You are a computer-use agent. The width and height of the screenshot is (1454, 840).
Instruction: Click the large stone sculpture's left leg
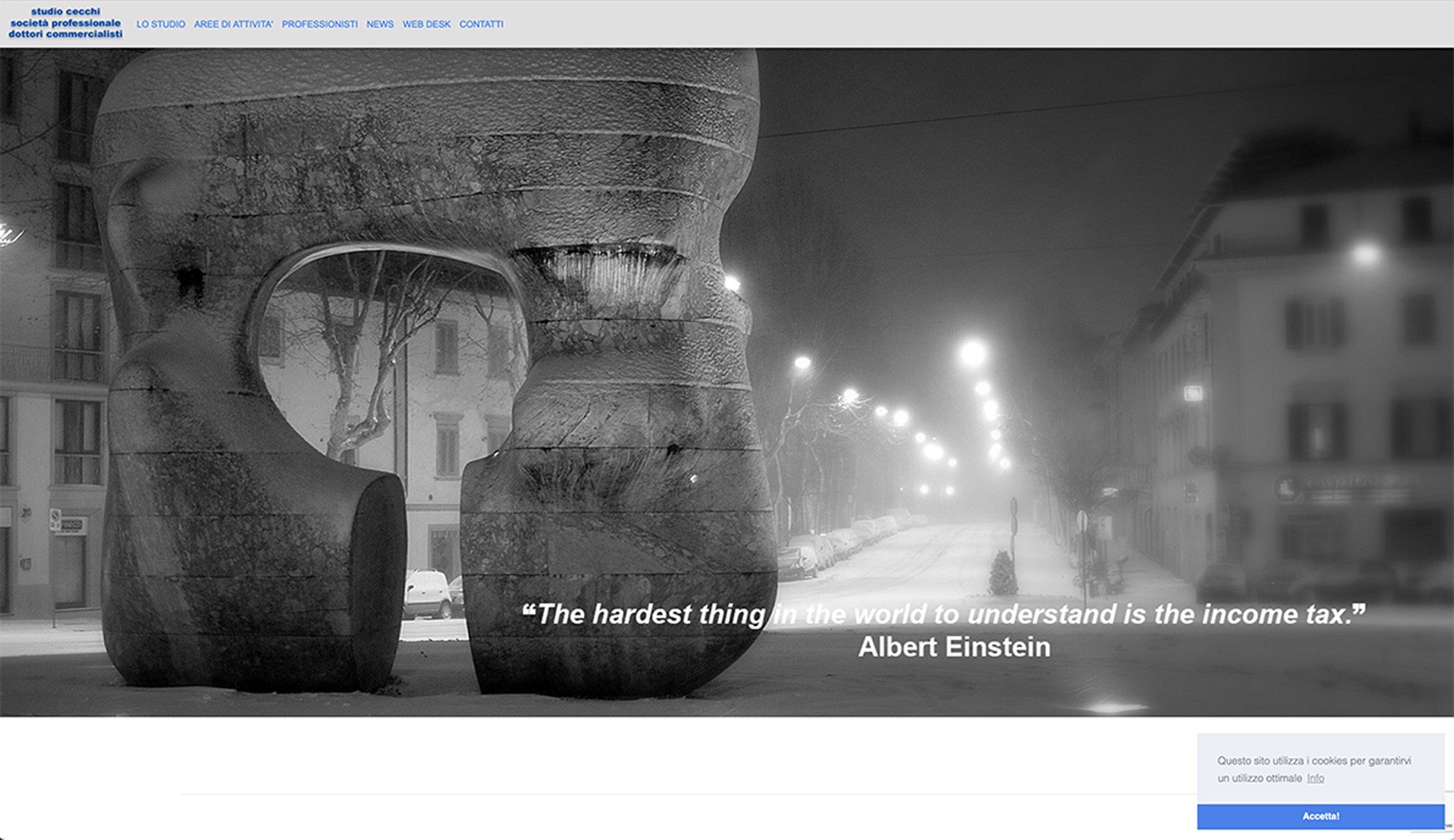point(240,567)
